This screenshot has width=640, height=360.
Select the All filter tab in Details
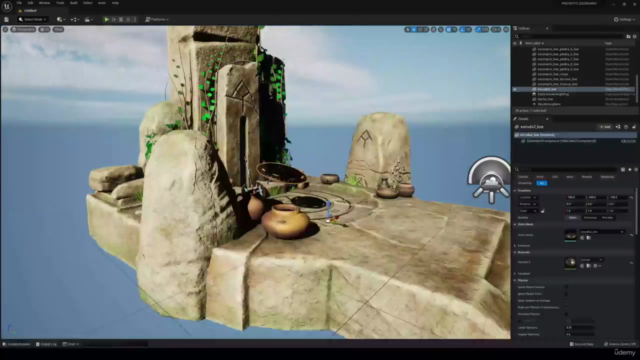pyautogui.click(x=542, y=183)
